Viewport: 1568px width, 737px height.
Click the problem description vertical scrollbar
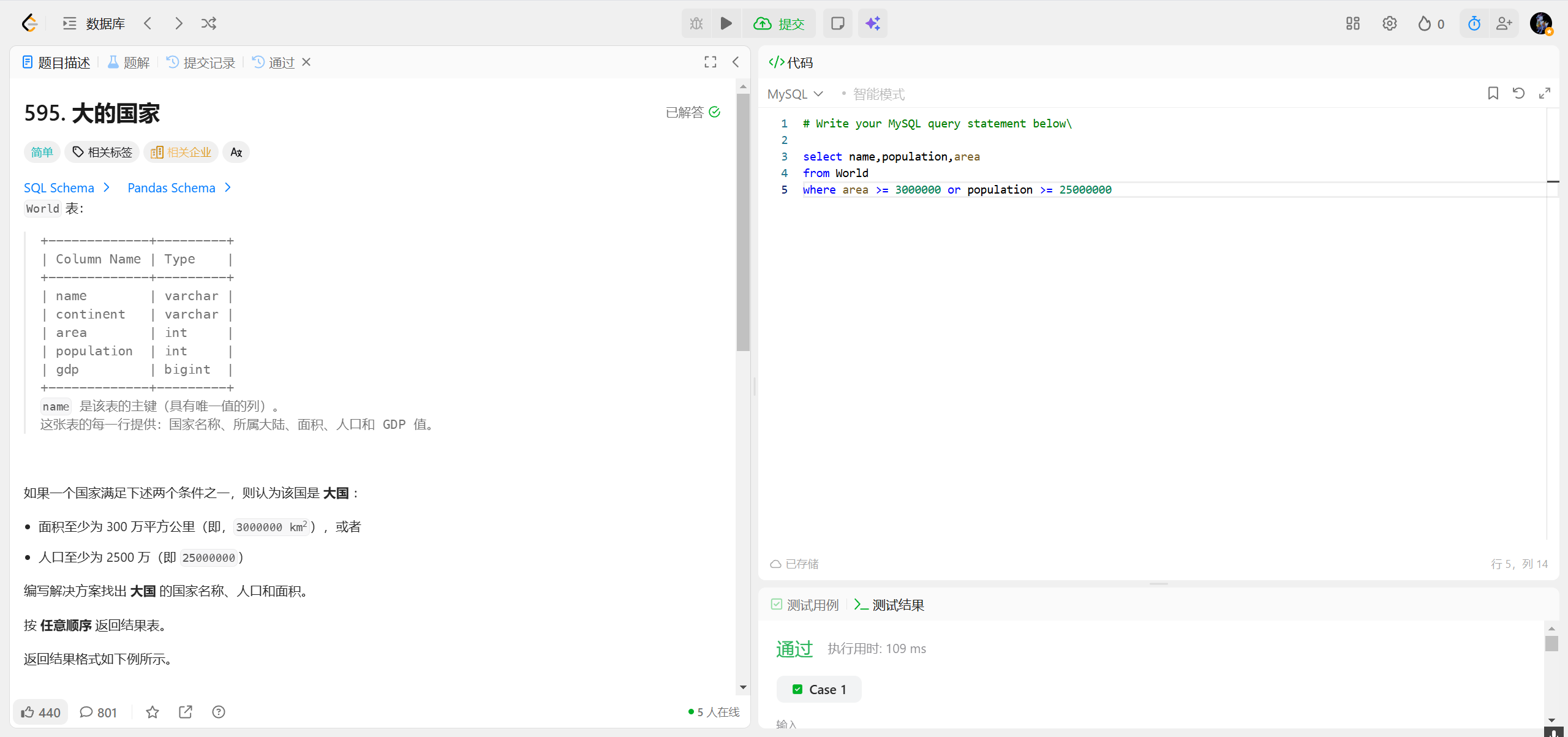(743, 222)
